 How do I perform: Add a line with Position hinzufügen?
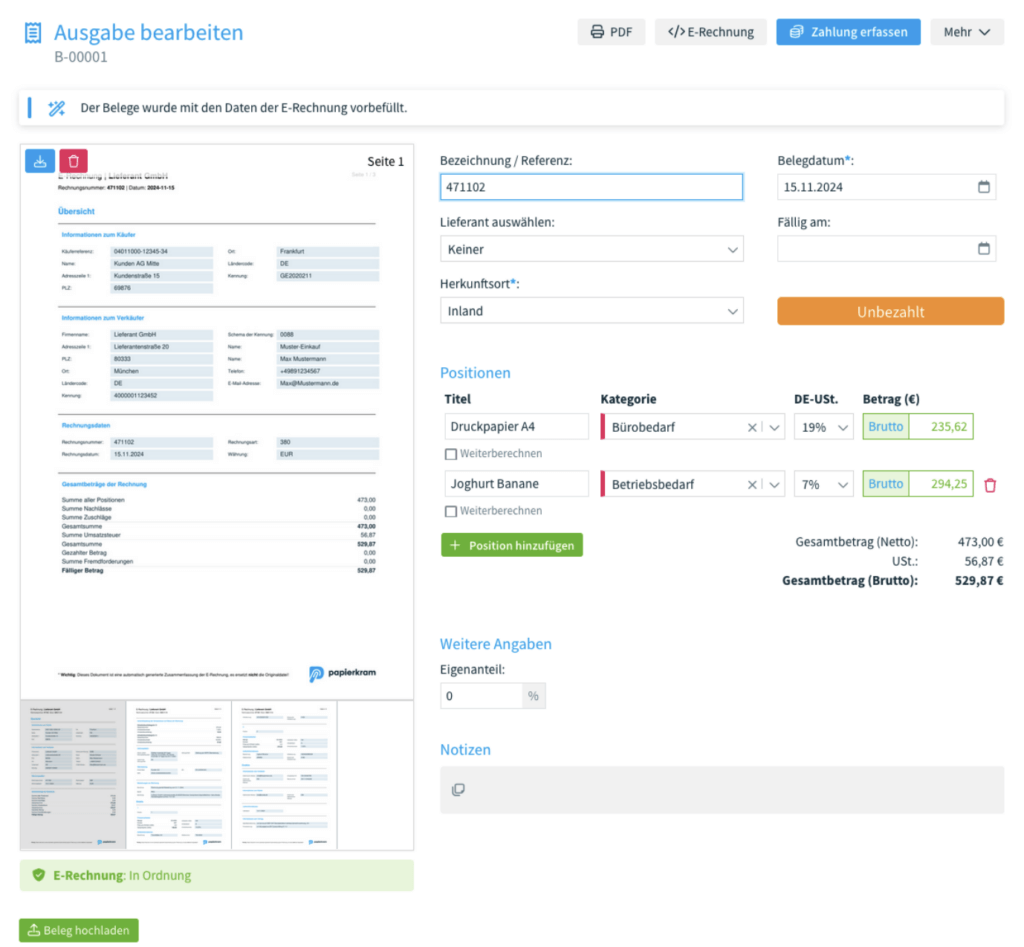click(511, 545)
